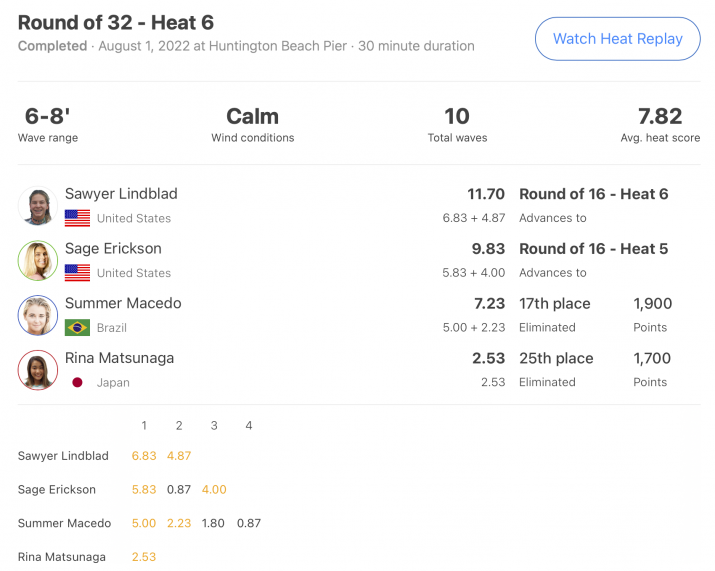Open Sawyer Lindblad's profile photo
The width and height of the screenshot is (715, 571).
38,206
